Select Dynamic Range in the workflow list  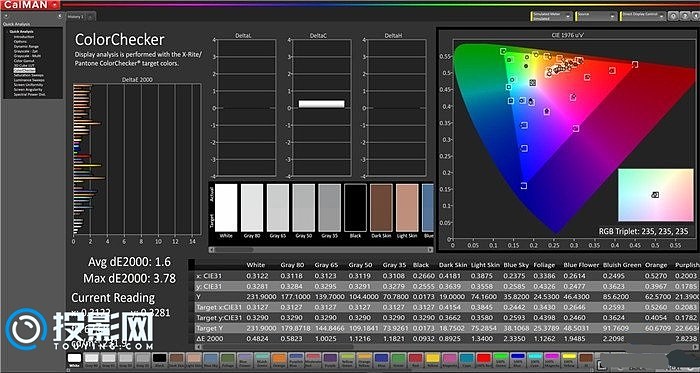(x=26, y=46)
